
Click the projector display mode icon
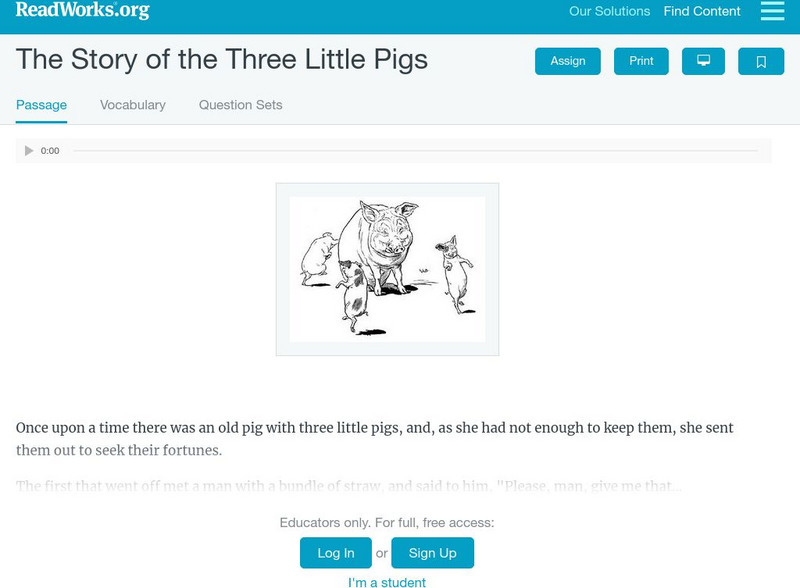[x=703, y=62]
